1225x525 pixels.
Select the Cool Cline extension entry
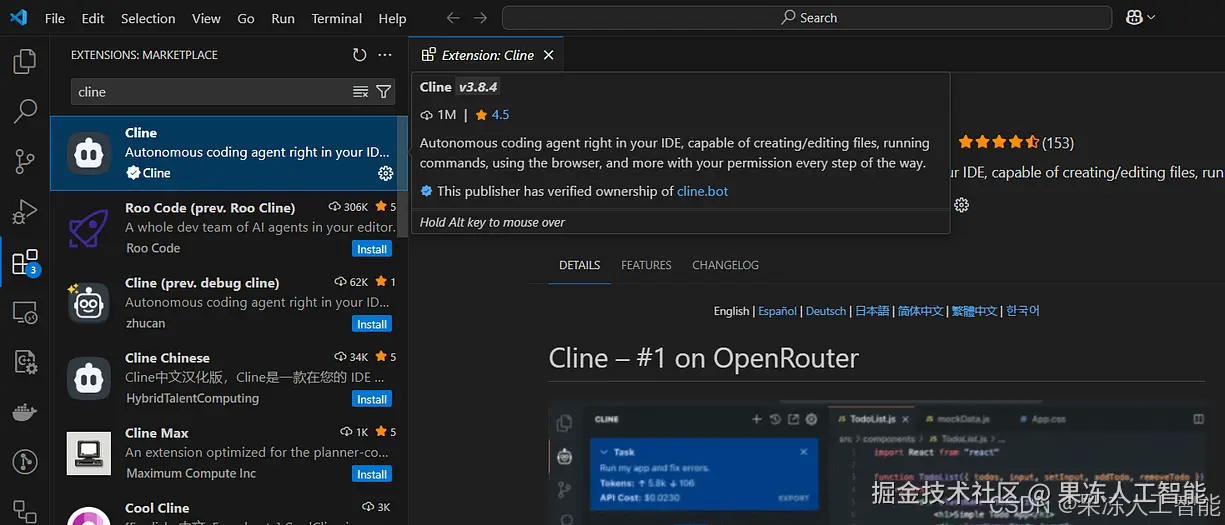pyautogui.click(x=229, y=508)
